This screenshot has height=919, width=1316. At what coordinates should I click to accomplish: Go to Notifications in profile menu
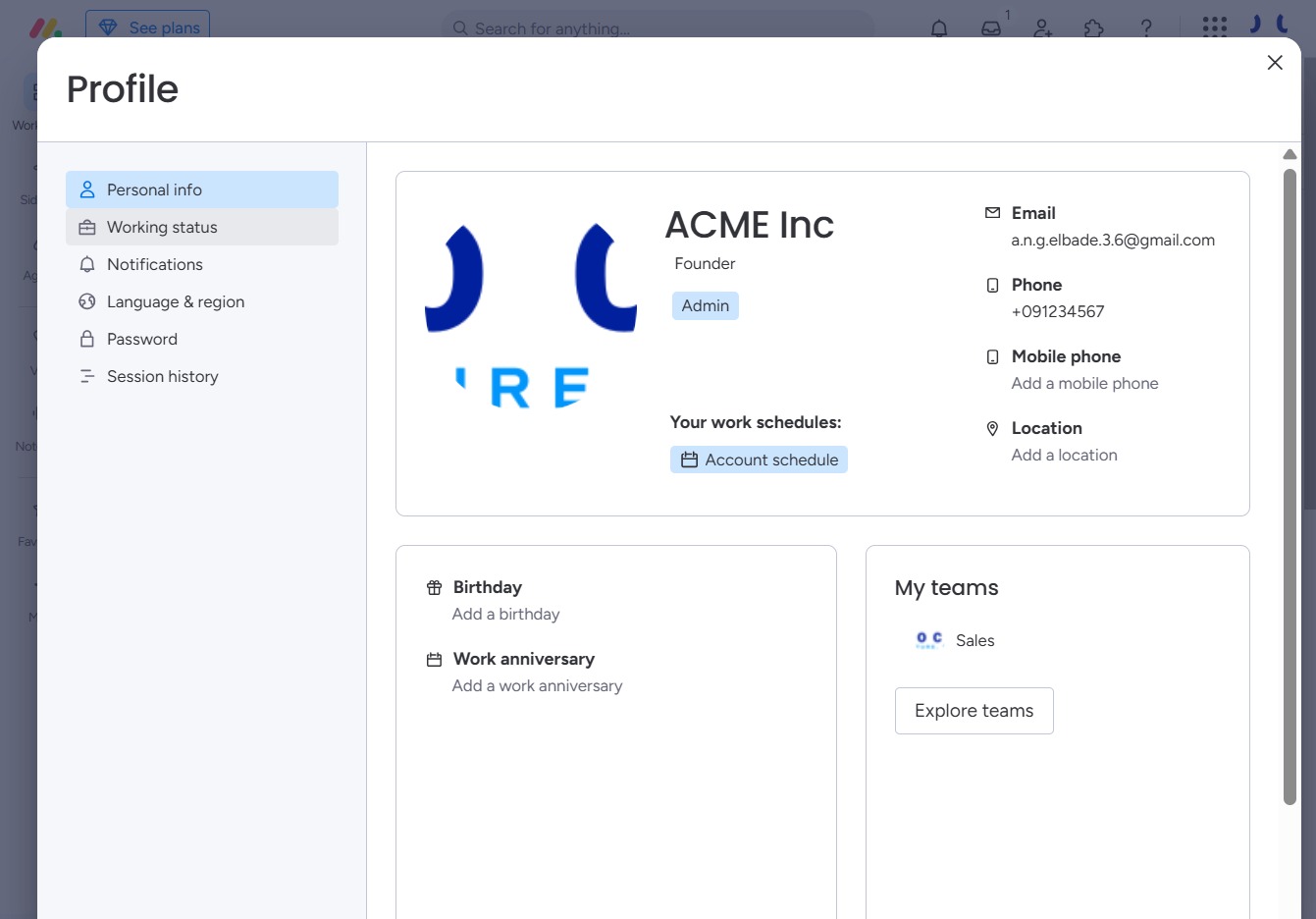click(202, 264)
